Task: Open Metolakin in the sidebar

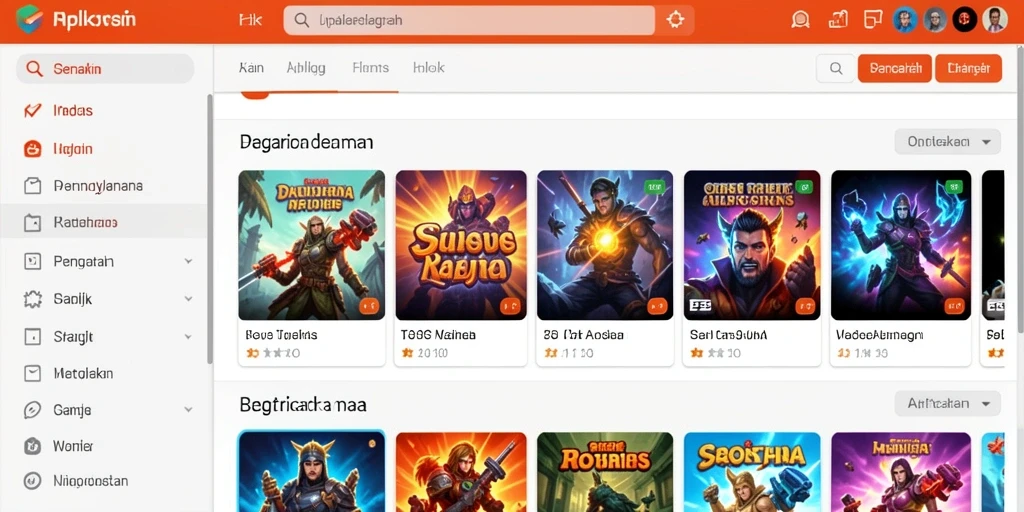Action: 83,374
